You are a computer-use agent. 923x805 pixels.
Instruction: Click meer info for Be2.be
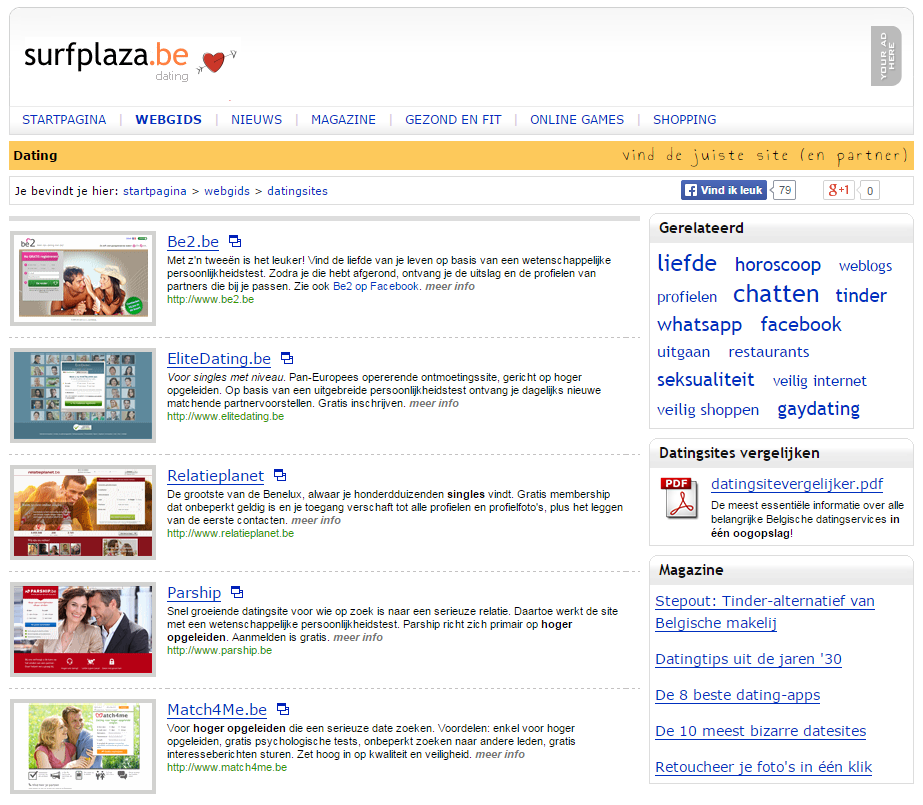[450, 287]
